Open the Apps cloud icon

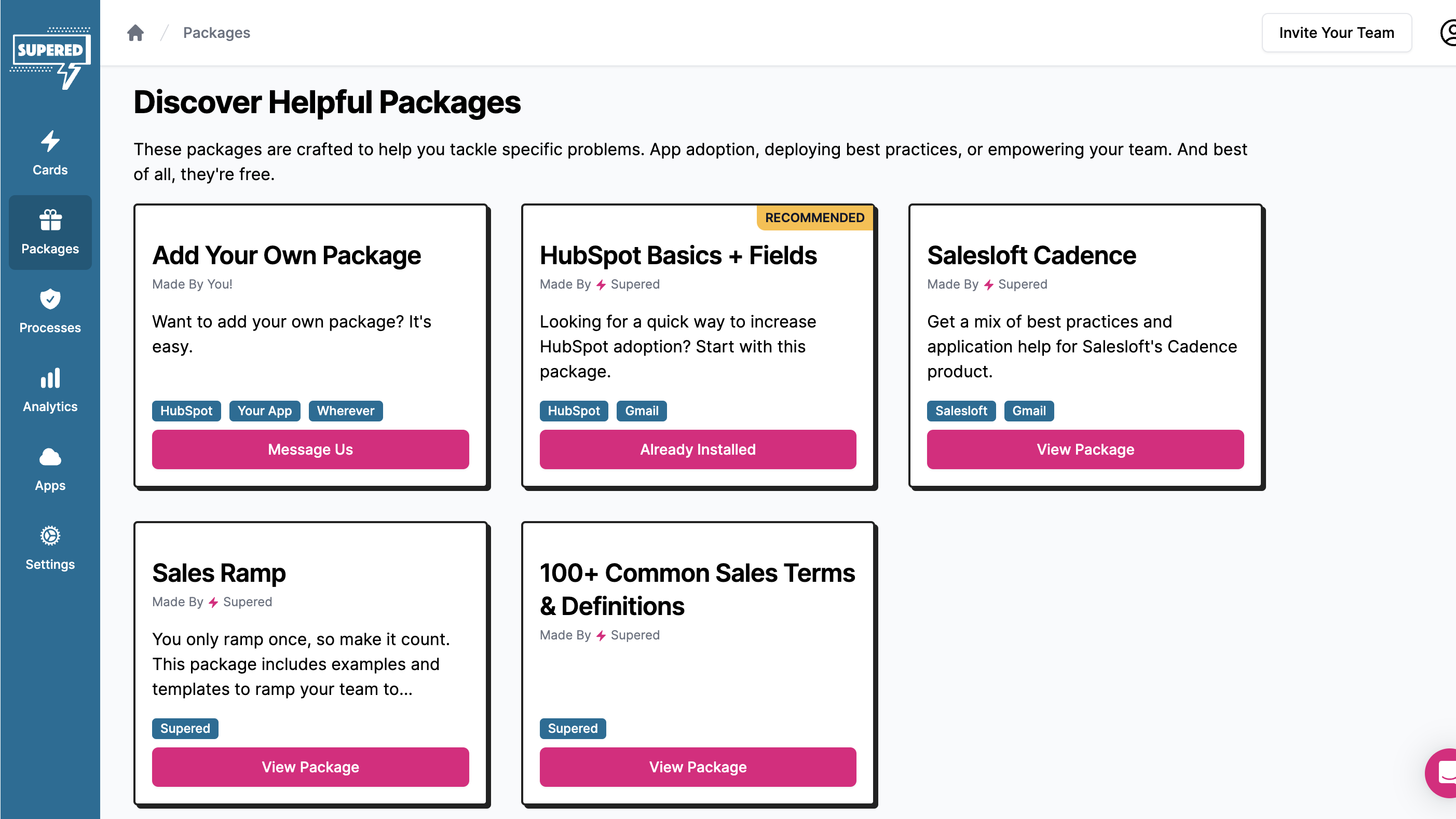tap(50, 457)
